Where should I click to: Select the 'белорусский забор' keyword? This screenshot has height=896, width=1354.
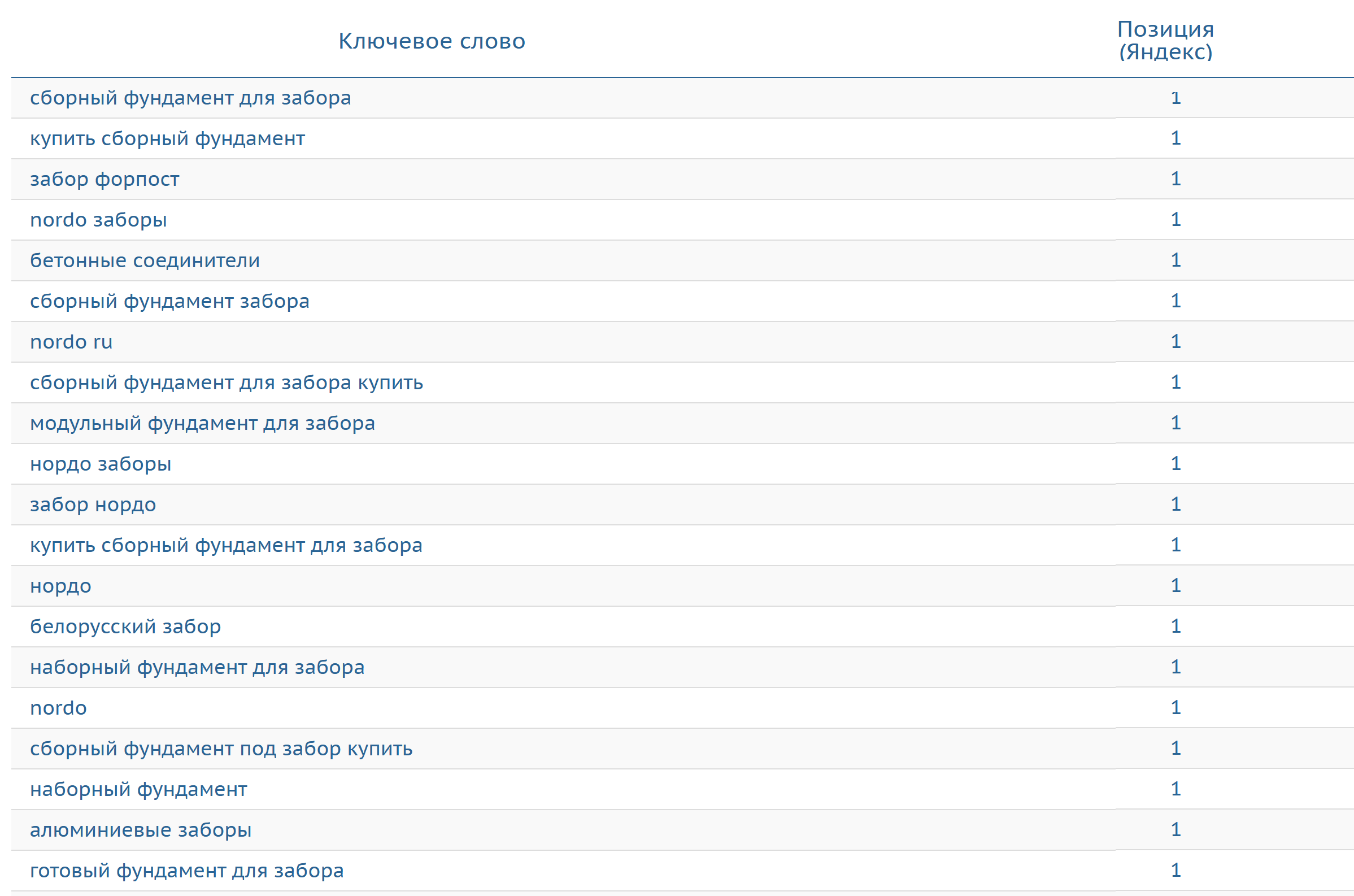click(x=125, y=627)
